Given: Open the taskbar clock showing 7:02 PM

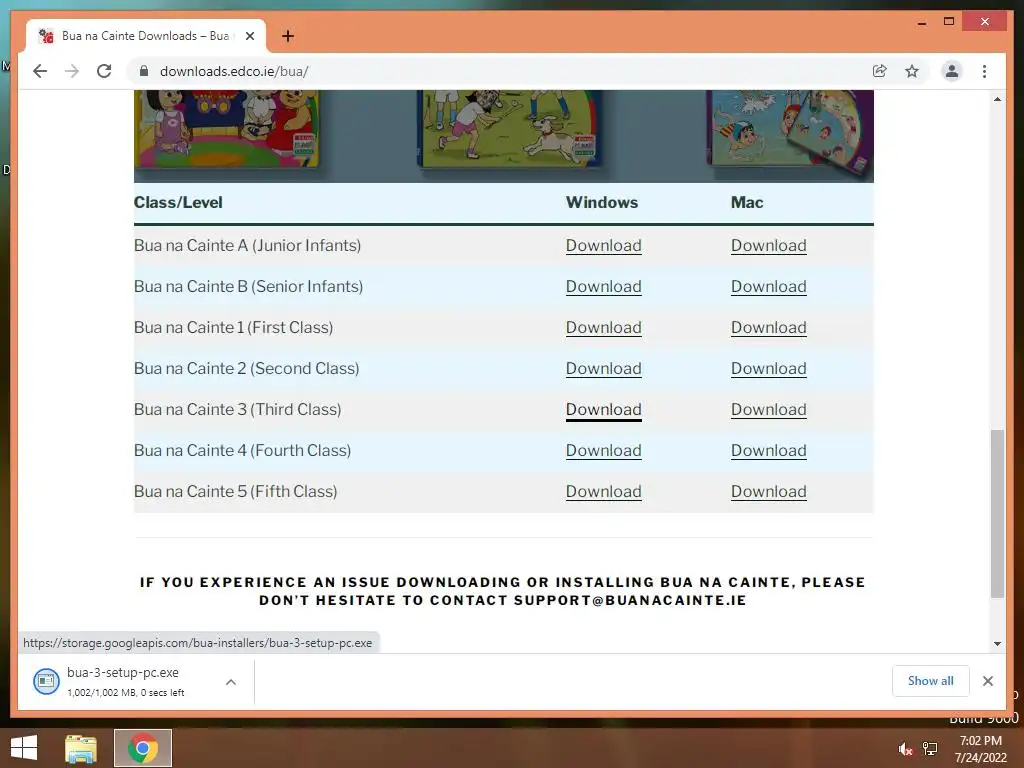Looking at the screenshot, I should pos(980,749).
